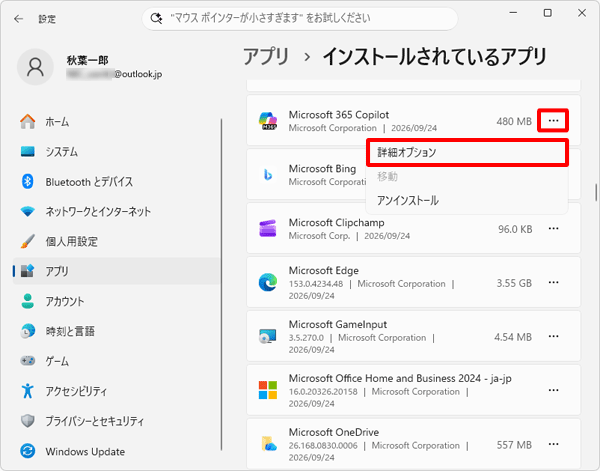Click the 96.0 KB size value
Viewport: 600px width, 471px height.
[x=515, y=229]
